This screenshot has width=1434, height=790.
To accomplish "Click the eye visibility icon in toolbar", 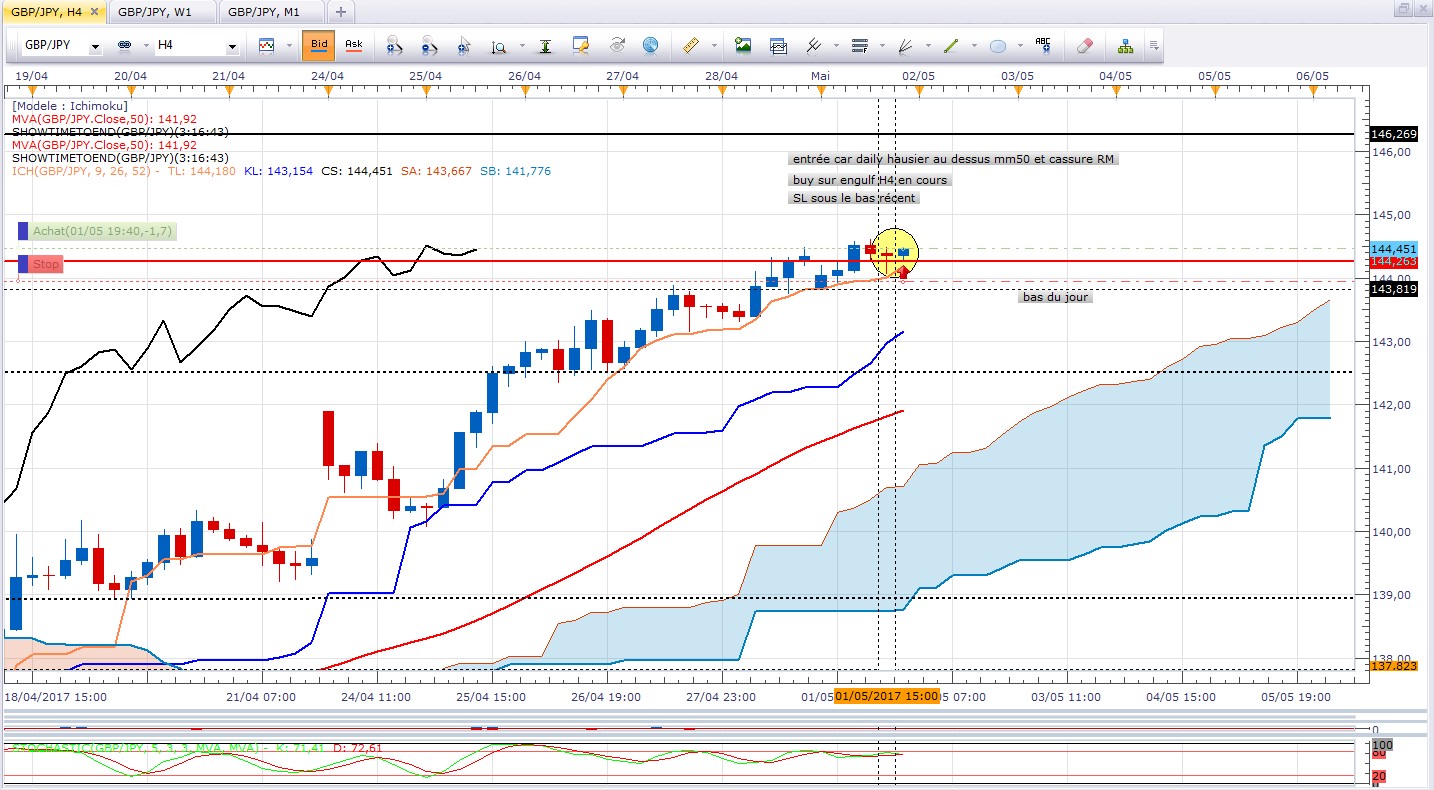I will (x=617, y=46).
